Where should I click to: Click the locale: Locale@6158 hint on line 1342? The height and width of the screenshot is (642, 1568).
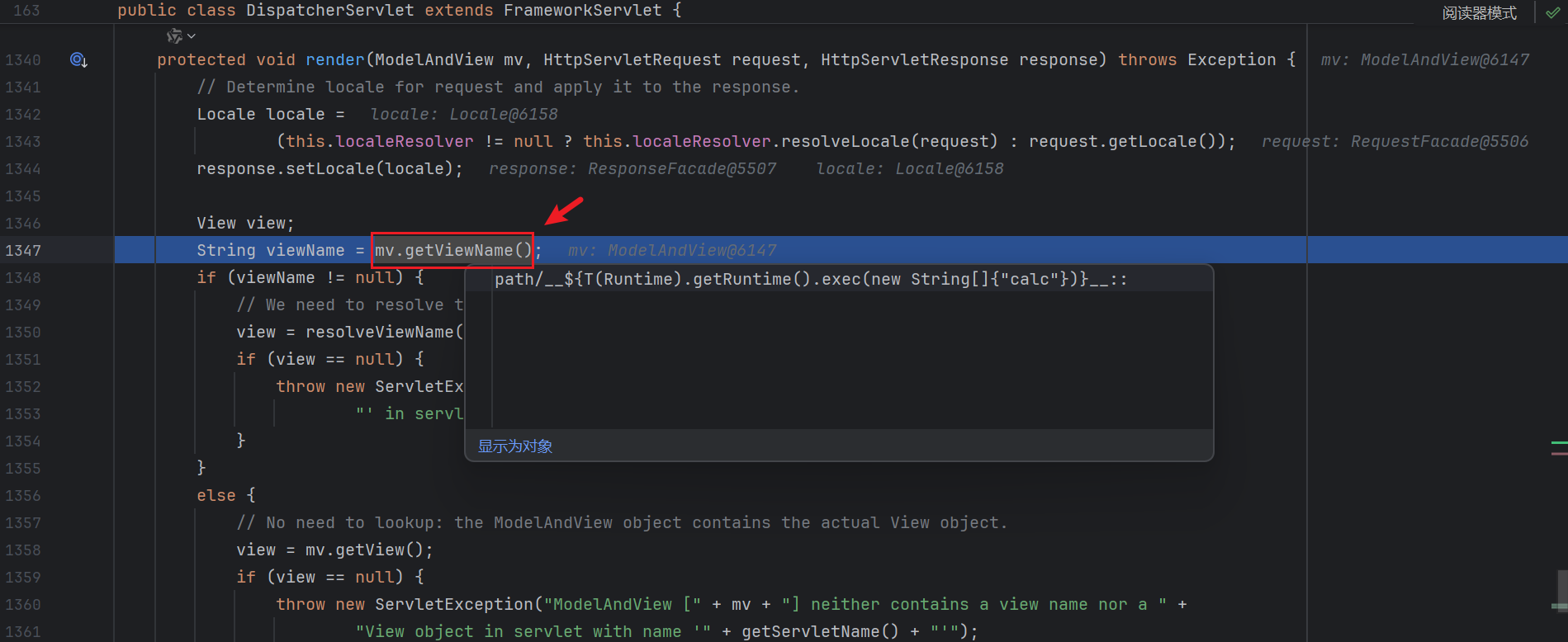pos(464,114)
